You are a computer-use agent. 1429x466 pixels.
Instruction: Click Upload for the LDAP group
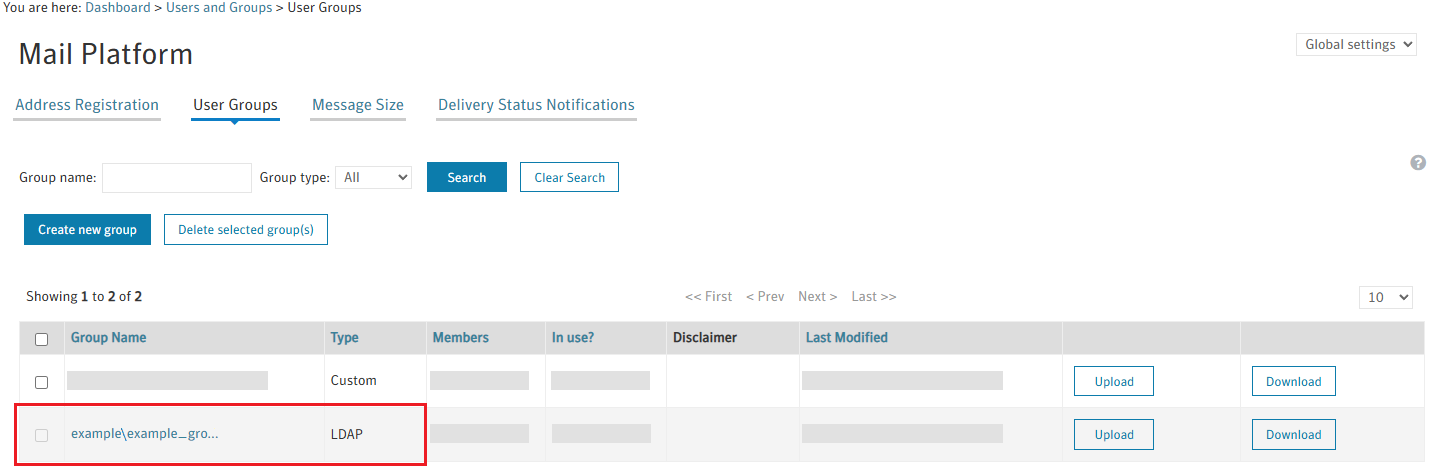pyautogui.click(x=1113, y=435)
